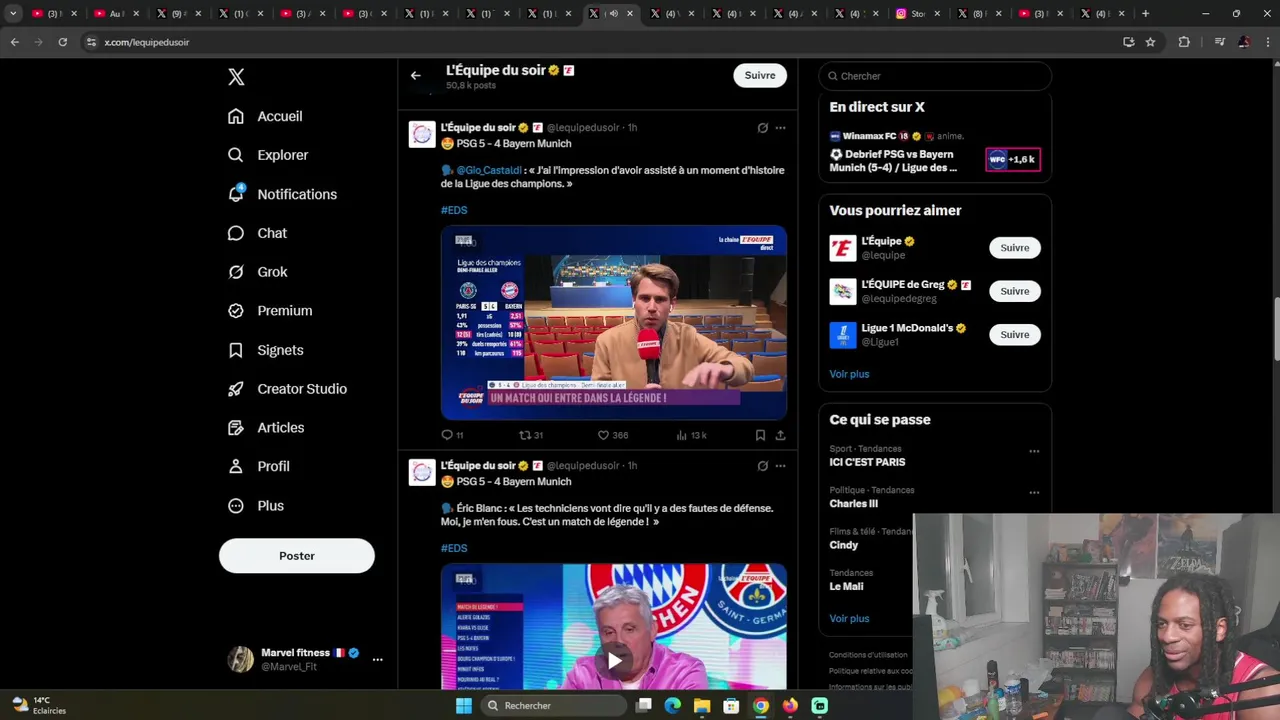Screen dimensions: 1280x720
Task: Click Voir plus under Vous pourriez aimer
Action: point(849,374)
